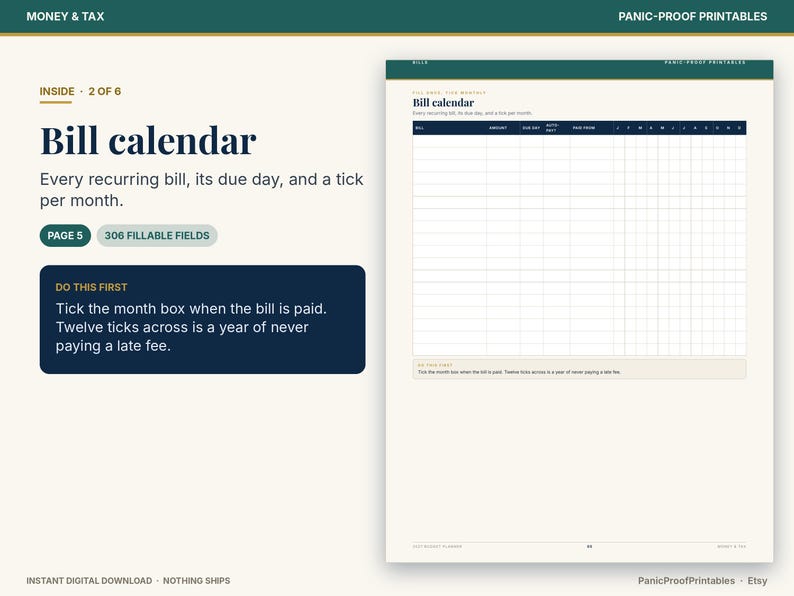Click the Etsy footer text
The image size is (794, 596).
click(757, 581)
